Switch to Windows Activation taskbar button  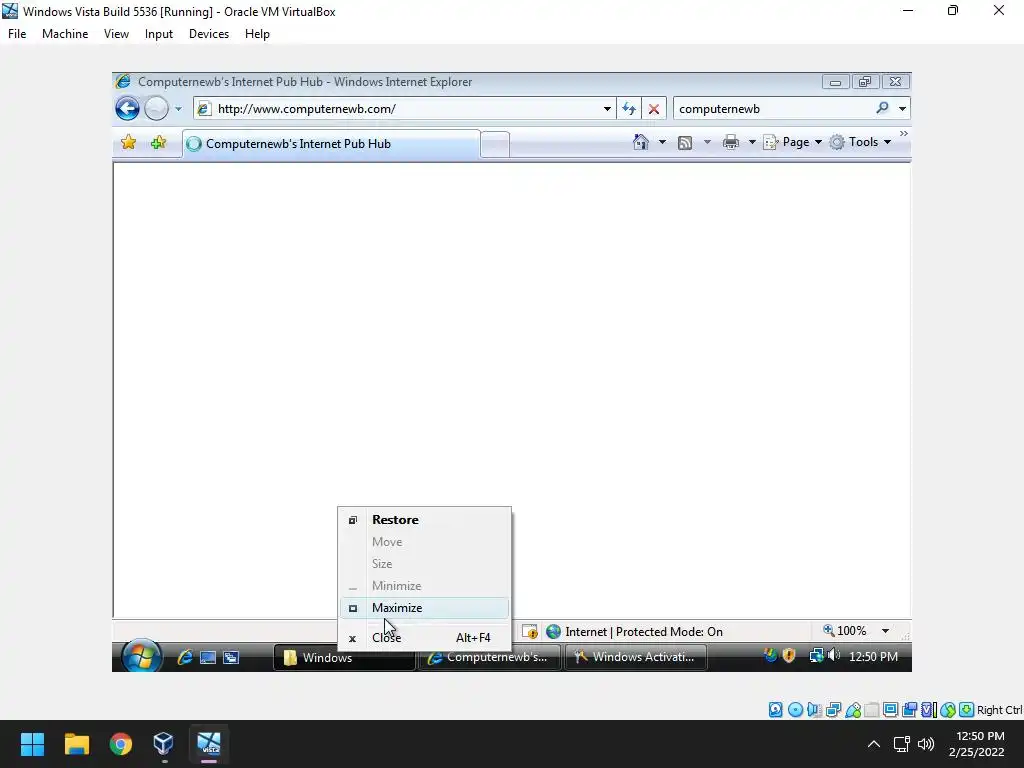(x=635, y=657)
